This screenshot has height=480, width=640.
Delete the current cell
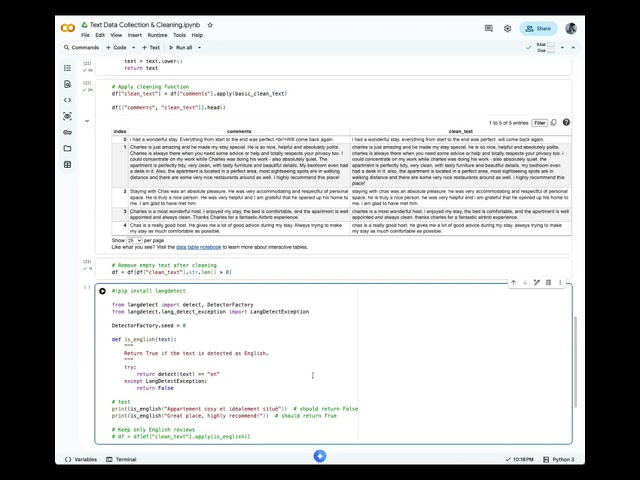click(549, 282)
